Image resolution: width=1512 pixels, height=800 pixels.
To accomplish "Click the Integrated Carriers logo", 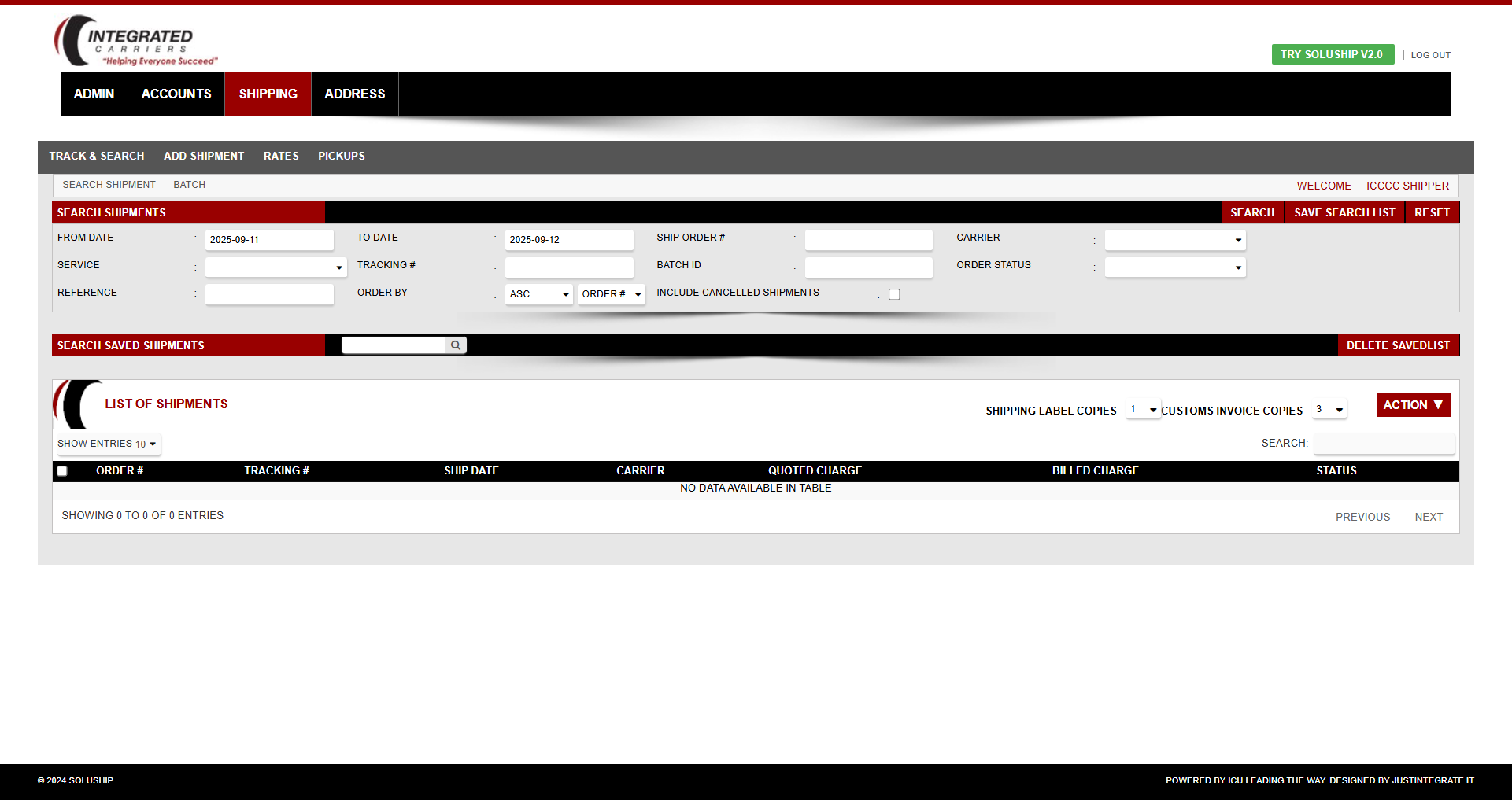I will [x=136, y=41].
